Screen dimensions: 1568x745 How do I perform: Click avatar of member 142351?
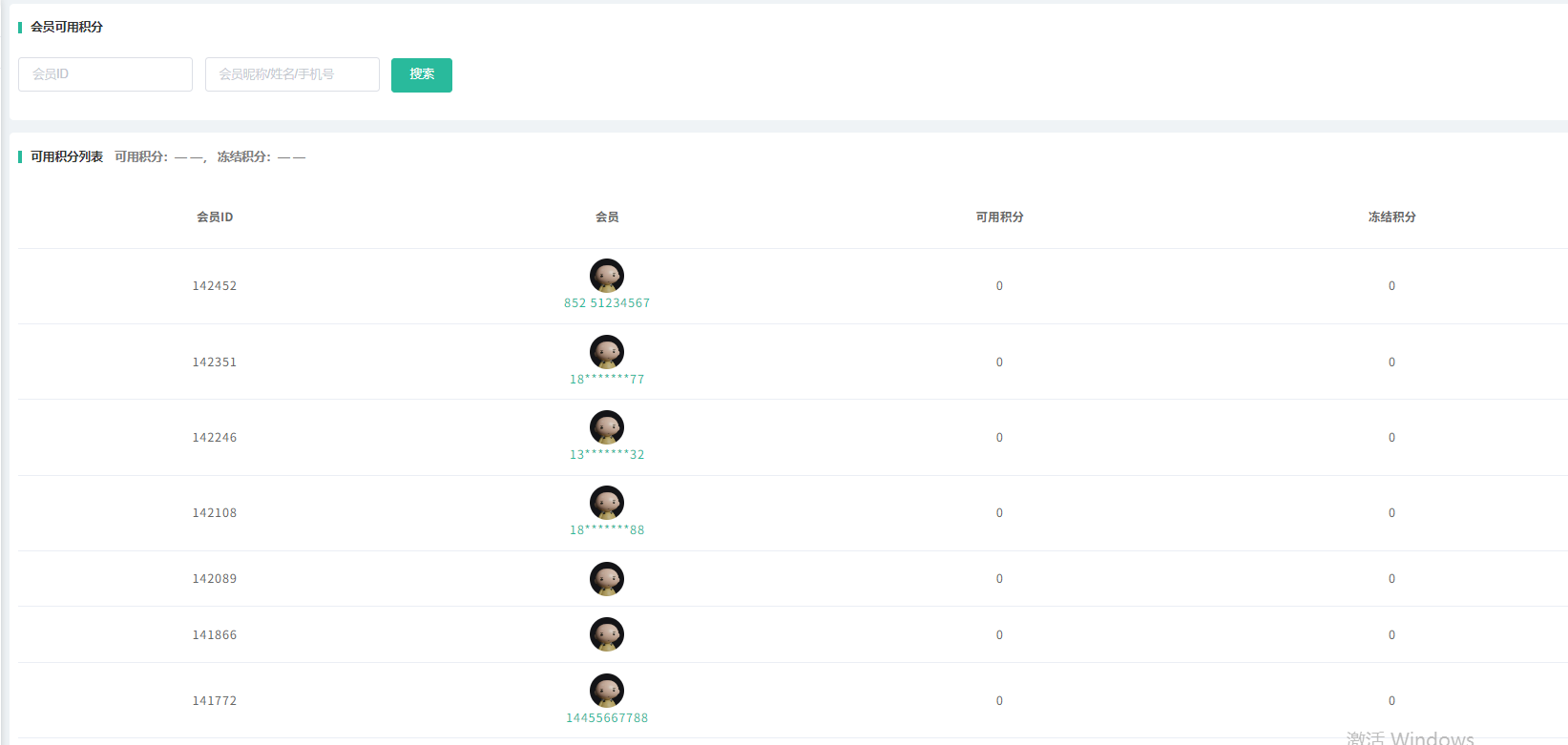607,352
